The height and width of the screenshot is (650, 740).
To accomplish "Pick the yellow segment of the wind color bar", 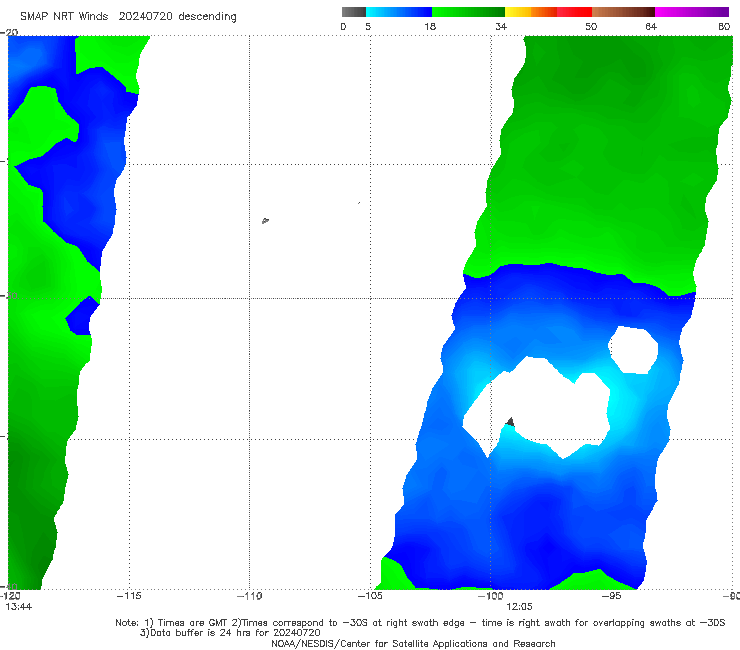I will [x=518, y=12].
